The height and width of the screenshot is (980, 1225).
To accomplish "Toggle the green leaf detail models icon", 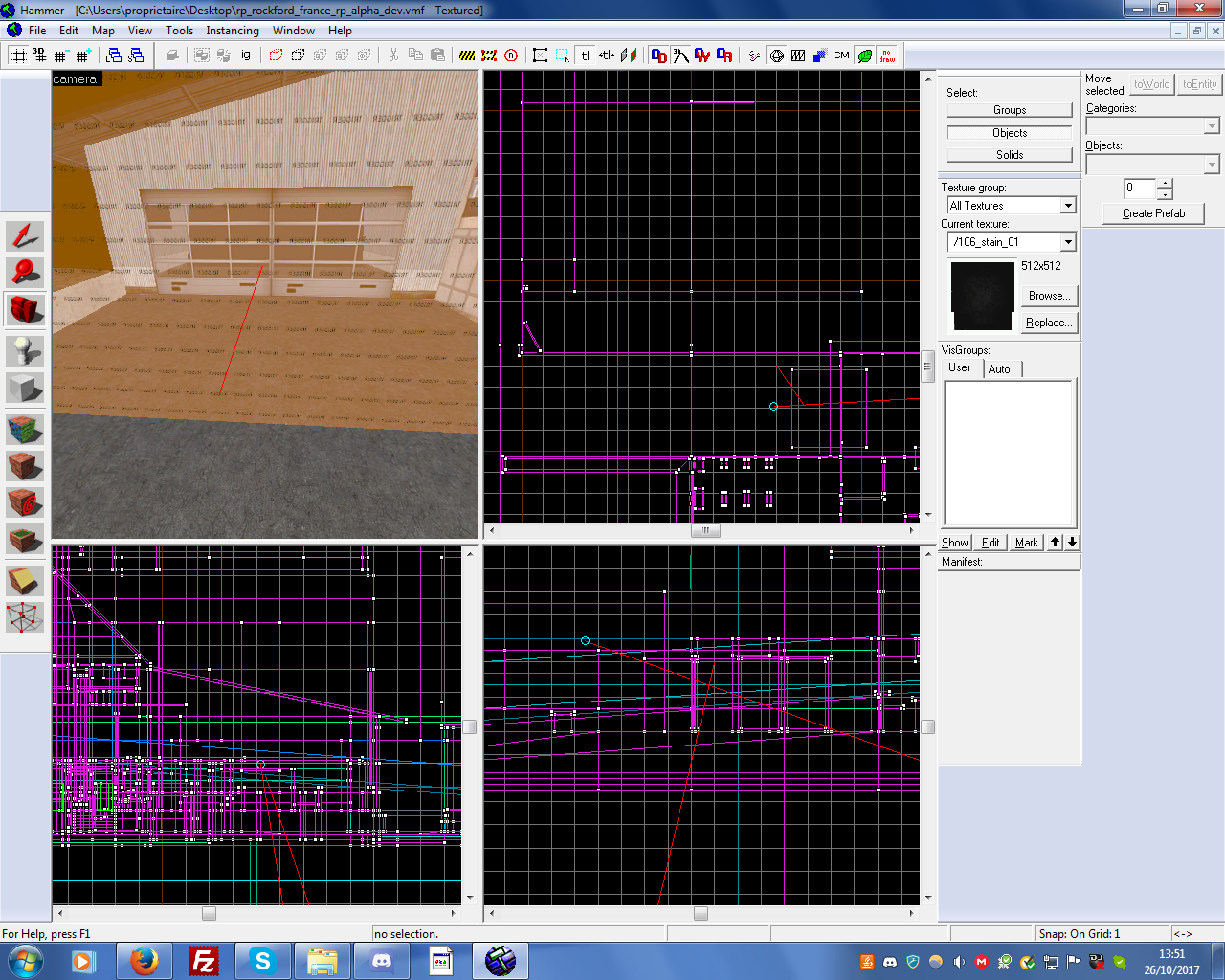I will (x=865, y=56).
